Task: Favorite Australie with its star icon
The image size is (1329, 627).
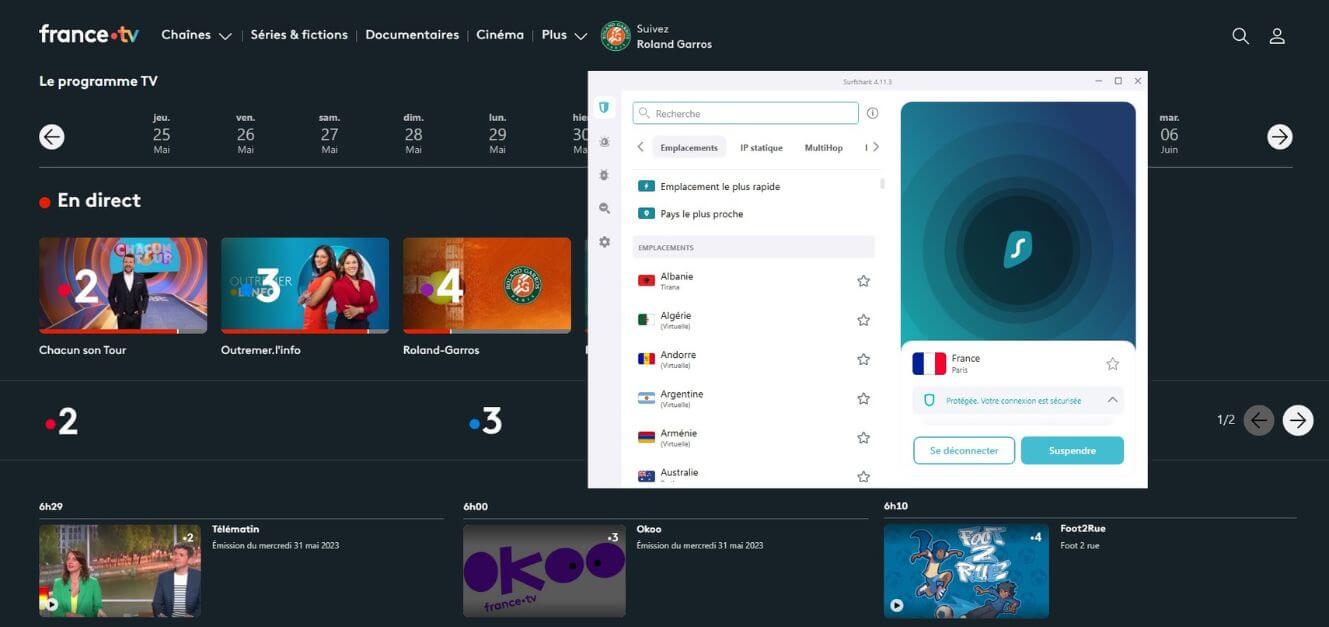Action: pyautogui.click(x=863, y=476)
